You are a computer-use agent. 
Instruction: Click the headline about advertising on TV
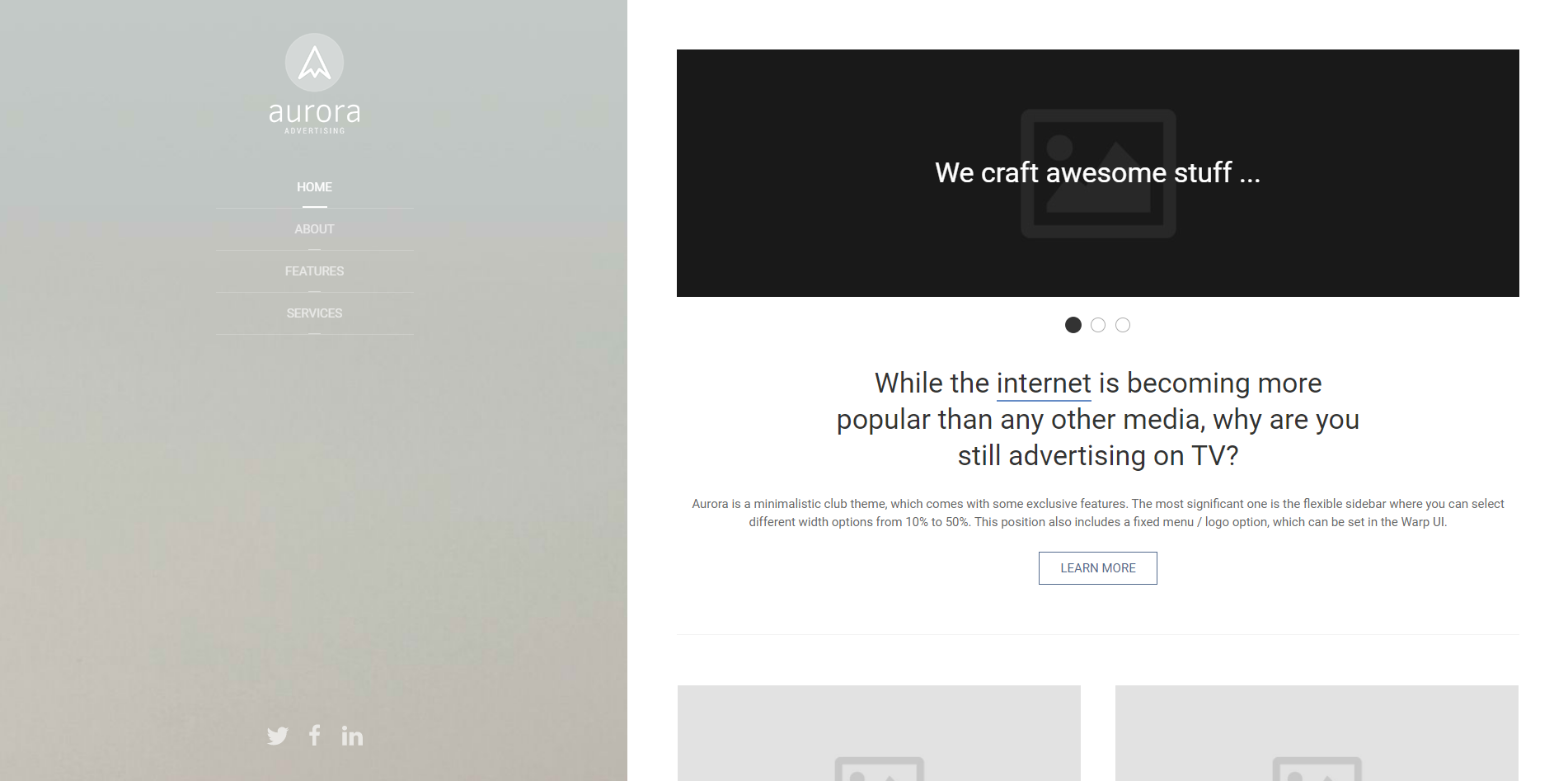[x=1098, y=420]
